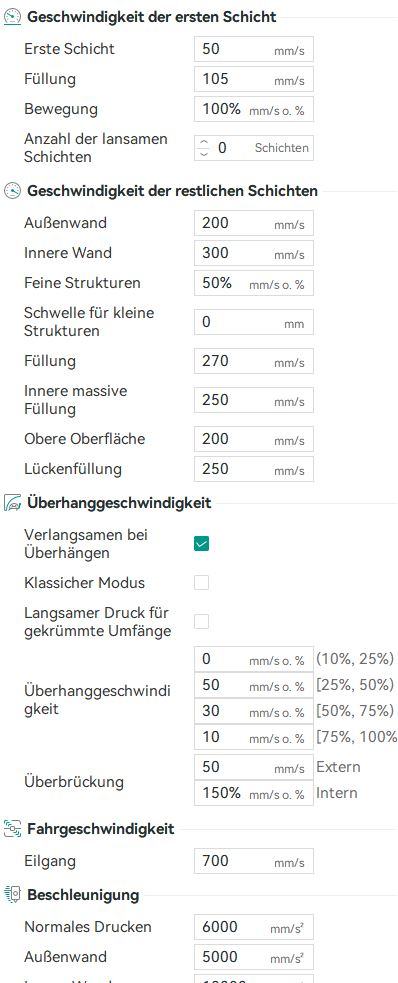
Task: Click the Extern Überbrückung speed field
Action: coord(254,767)
